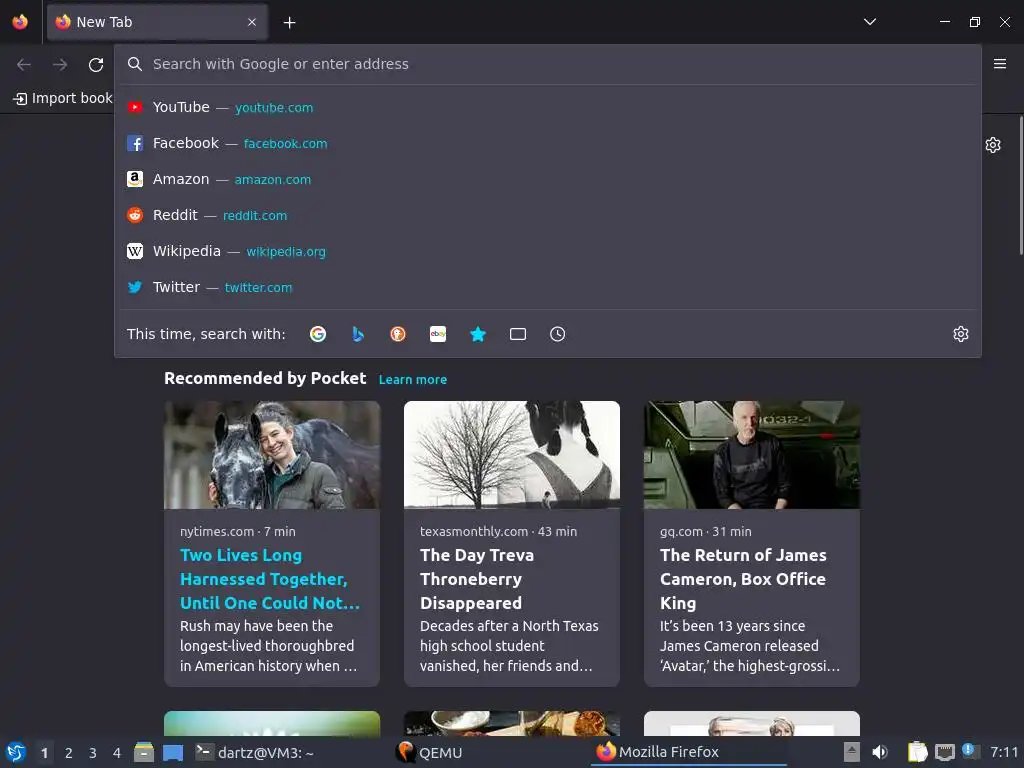Viewport: 1024px width, 768px height.
Task: Switch to workspace 4 in taskbar
Action: click(117, 752)
